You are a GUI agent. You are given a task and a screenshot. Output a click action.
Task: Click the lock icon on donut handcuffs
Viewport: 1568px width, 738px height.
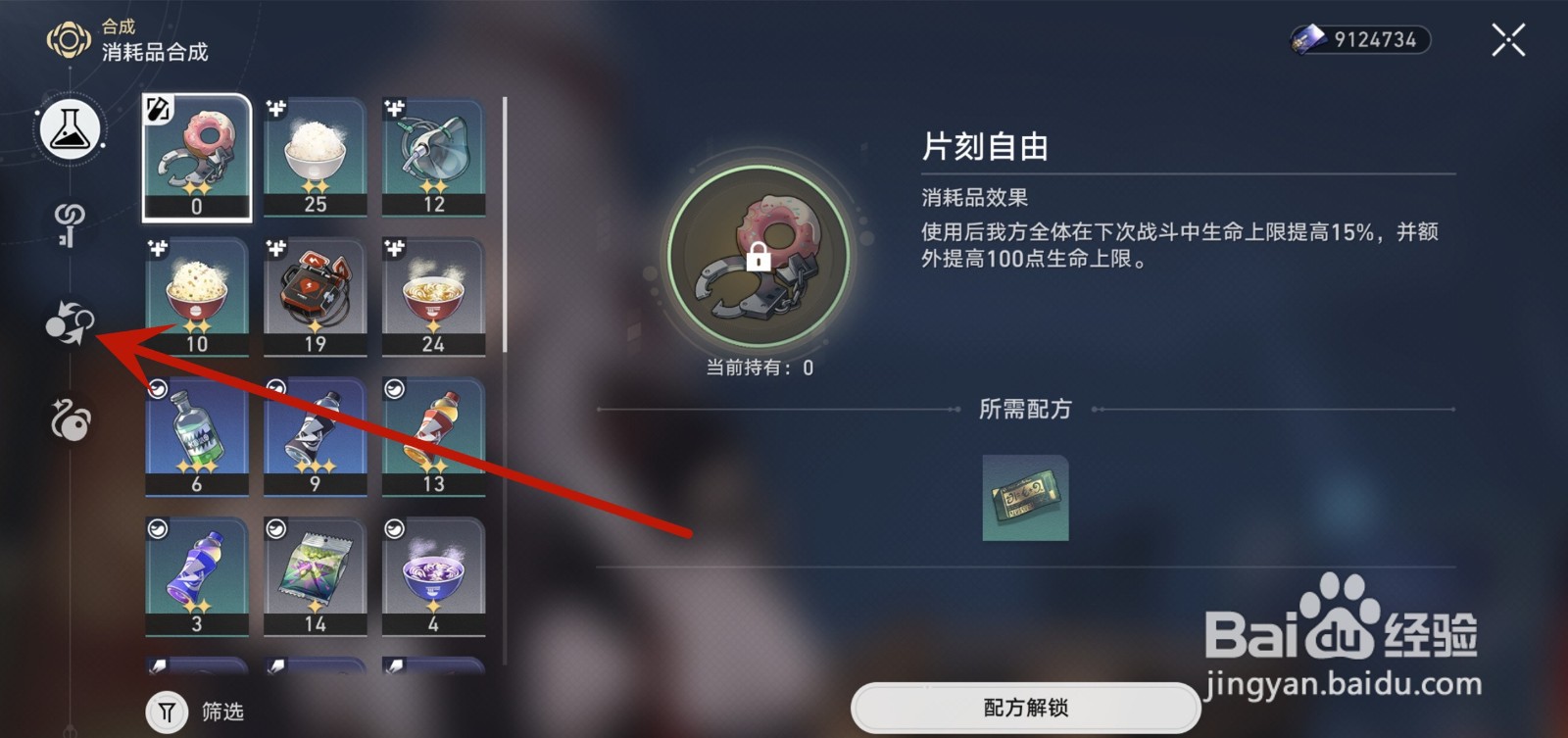(x=758, y=258)
